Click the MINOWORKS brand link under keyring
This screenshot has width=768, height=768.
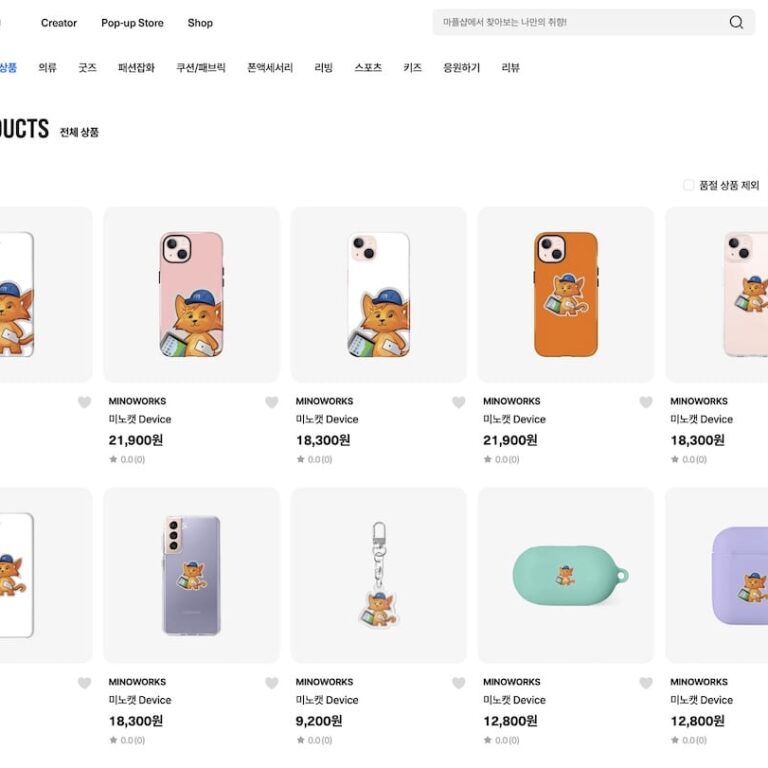point(324,682)
